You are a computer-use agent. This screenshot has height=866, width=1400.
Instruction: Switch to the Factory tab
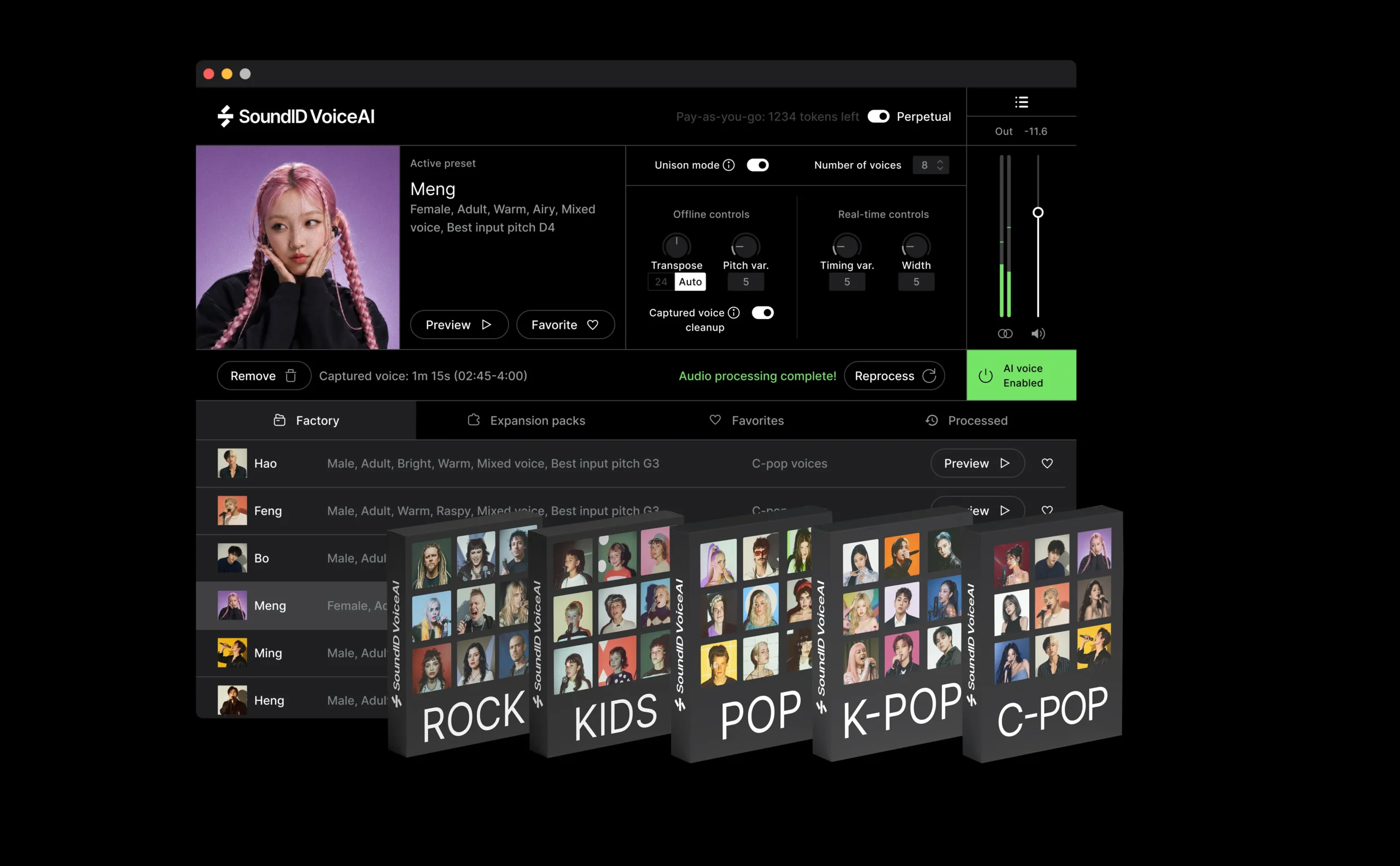tap(306, 420)
